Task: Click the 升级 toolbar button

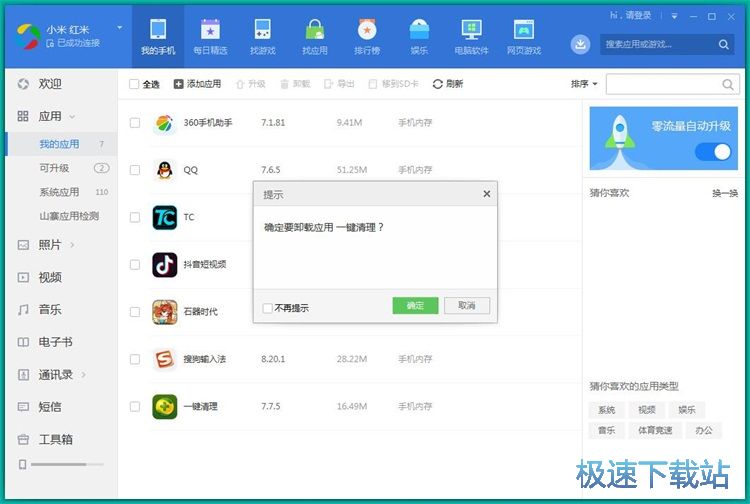Action: click(251, 84)
